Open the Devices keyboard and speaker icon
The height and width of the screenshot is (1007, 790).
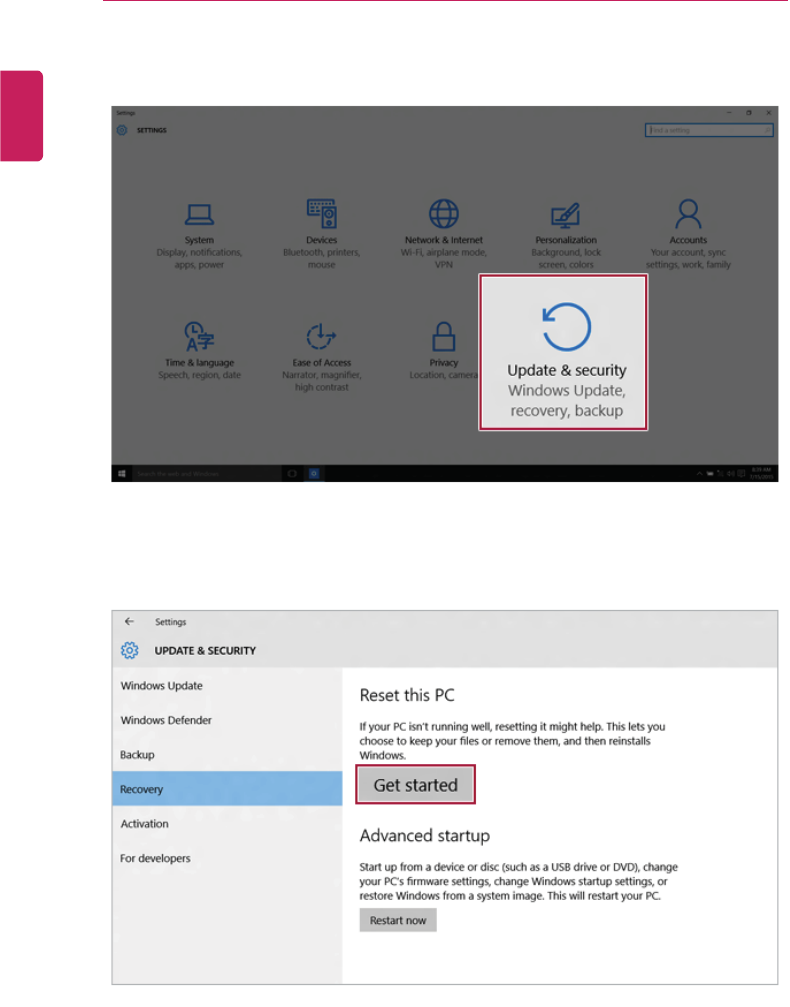point(322,213)
